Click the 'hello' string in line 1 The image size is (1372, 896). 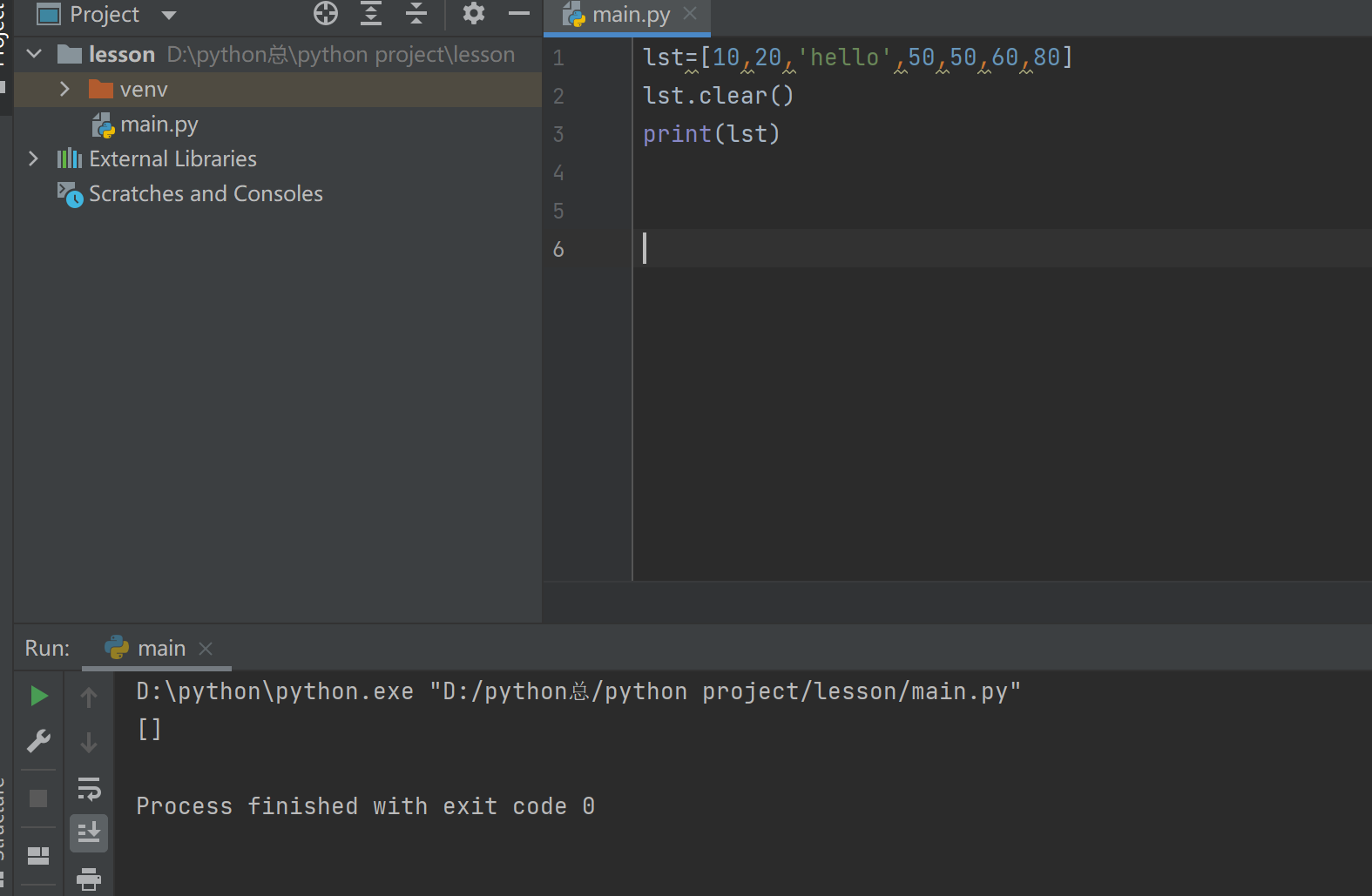[x=845, y=57]
